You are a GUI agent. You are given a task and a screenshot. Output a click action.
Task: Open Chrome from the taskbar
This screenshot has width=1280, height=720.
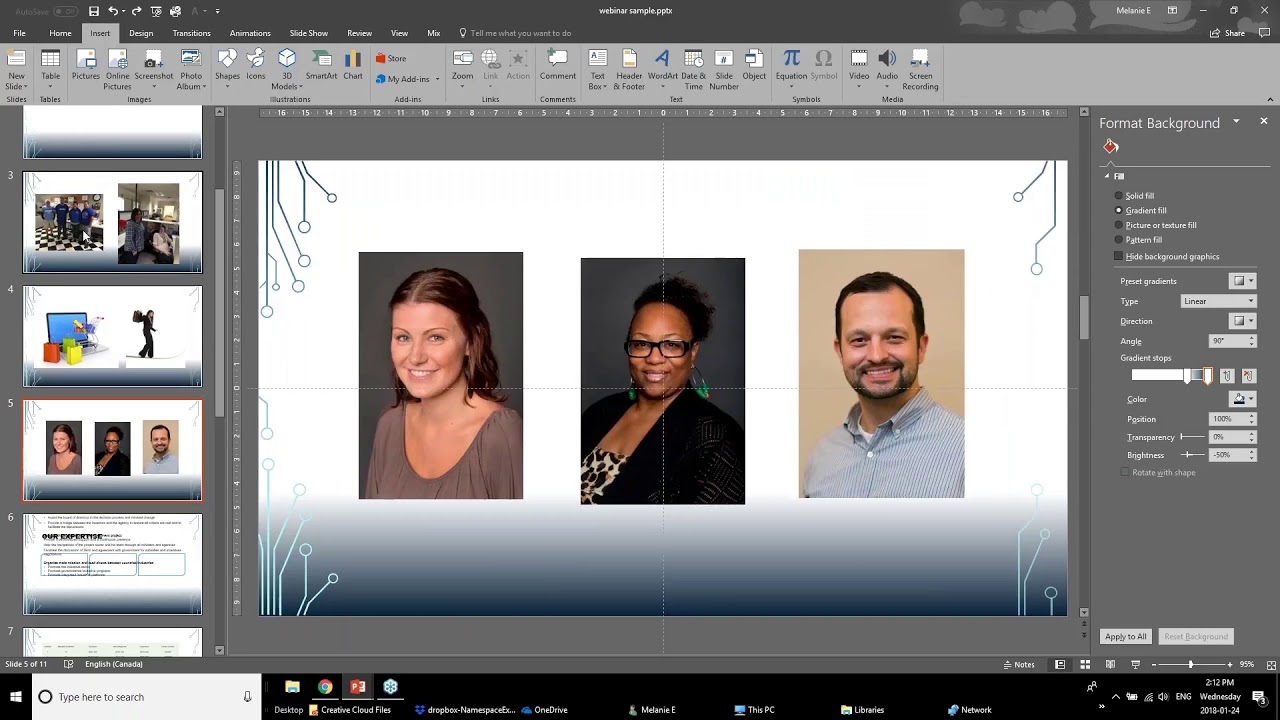click(325, 686)
